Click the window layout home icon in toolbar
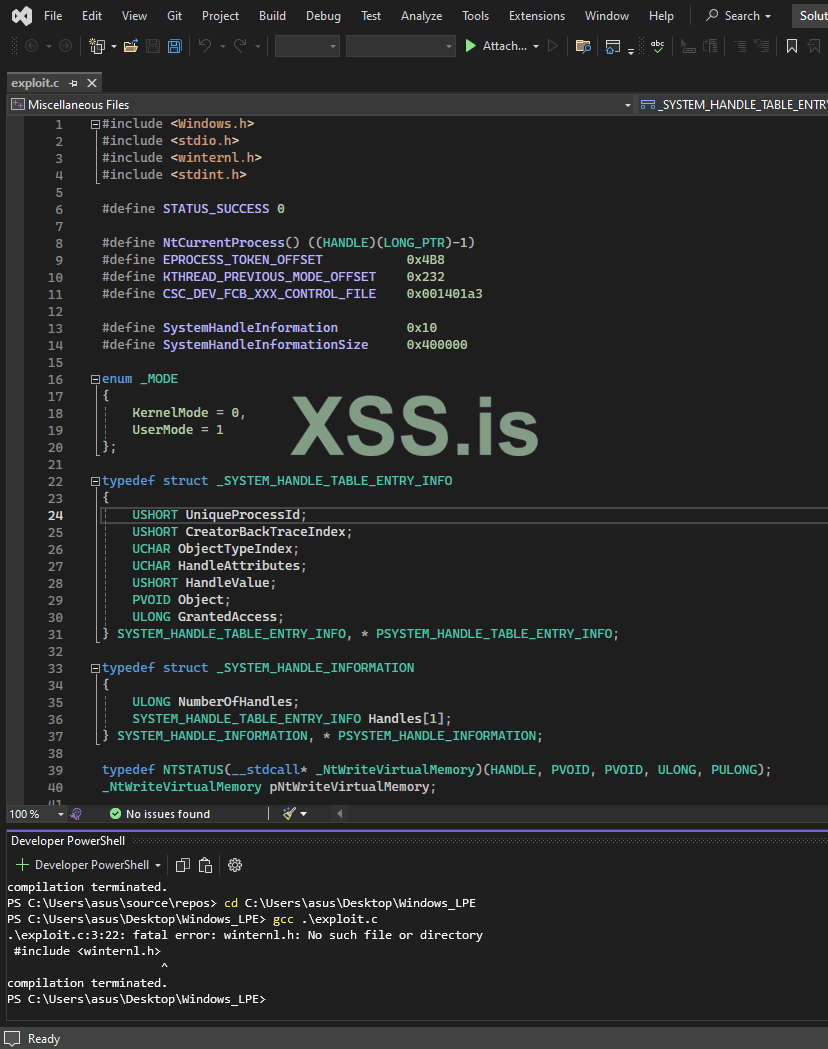Screen dimensions: 828x1049 click(x=613, y=46)
